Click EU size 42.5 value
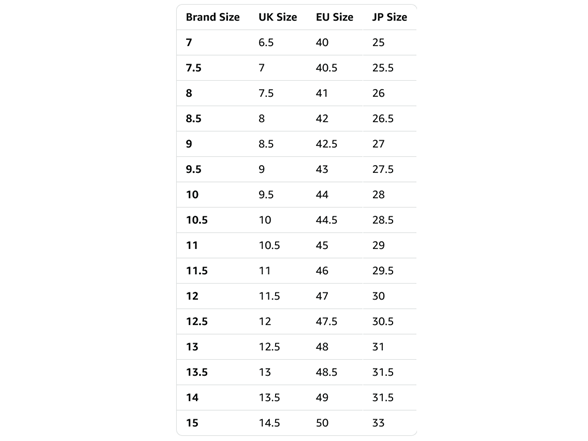Screen dimensions: 588x441 tap(326, 144)
